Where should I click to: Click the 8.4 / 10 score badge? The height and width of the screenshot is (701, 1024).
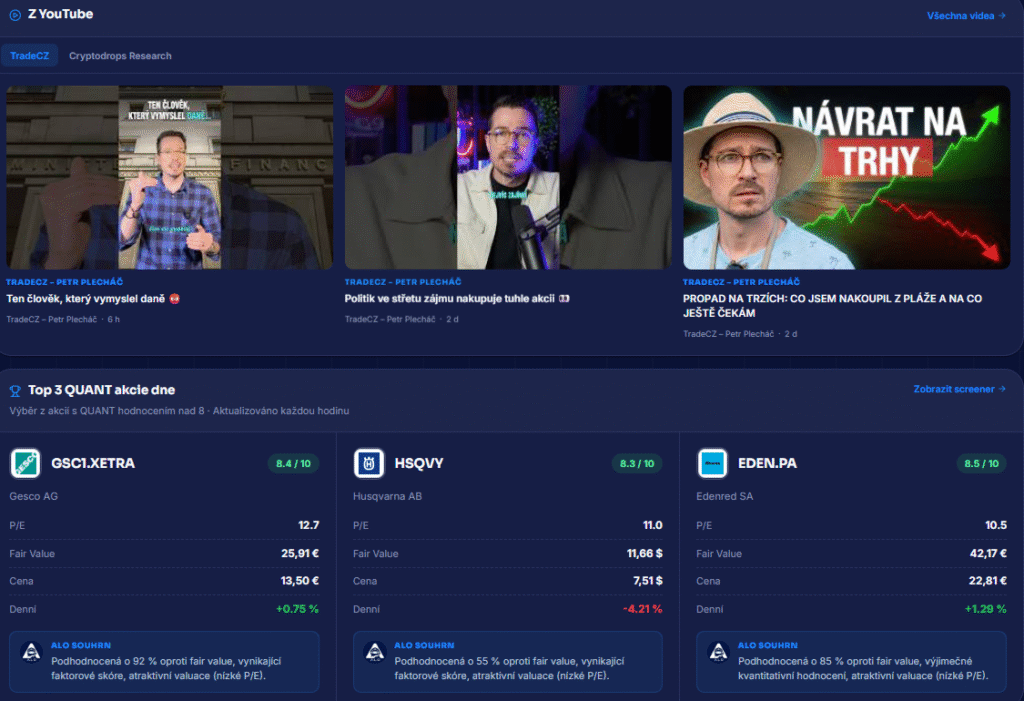[x=293, y=463]
